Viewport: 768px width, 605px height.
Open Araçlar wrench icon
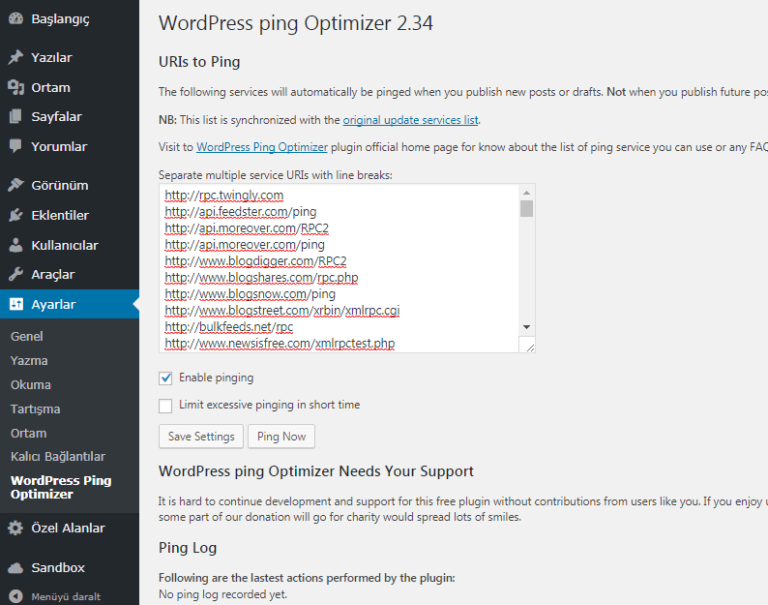pyautogui.click(x=16, y=274)
